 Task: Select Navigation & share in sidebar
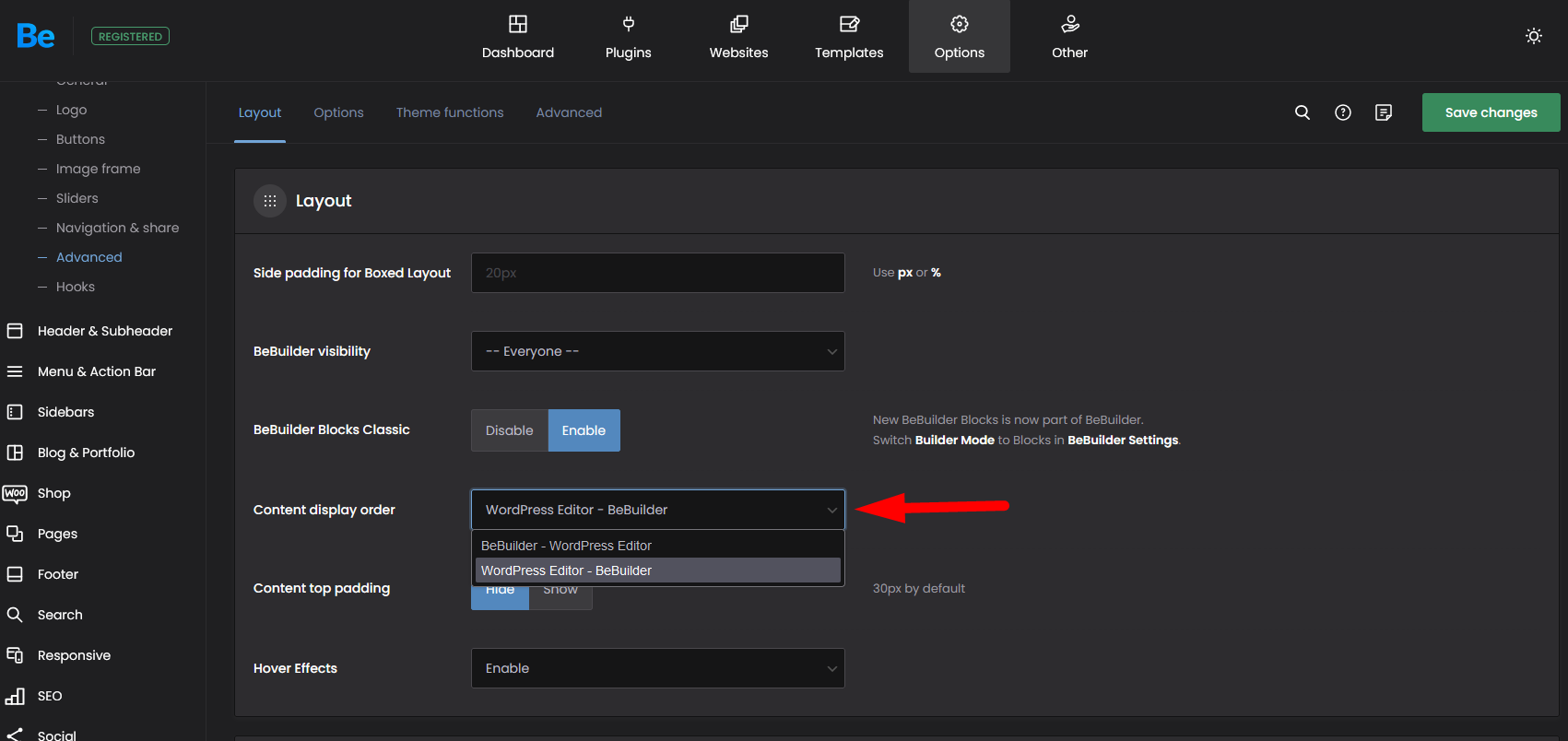click(118, 228)
